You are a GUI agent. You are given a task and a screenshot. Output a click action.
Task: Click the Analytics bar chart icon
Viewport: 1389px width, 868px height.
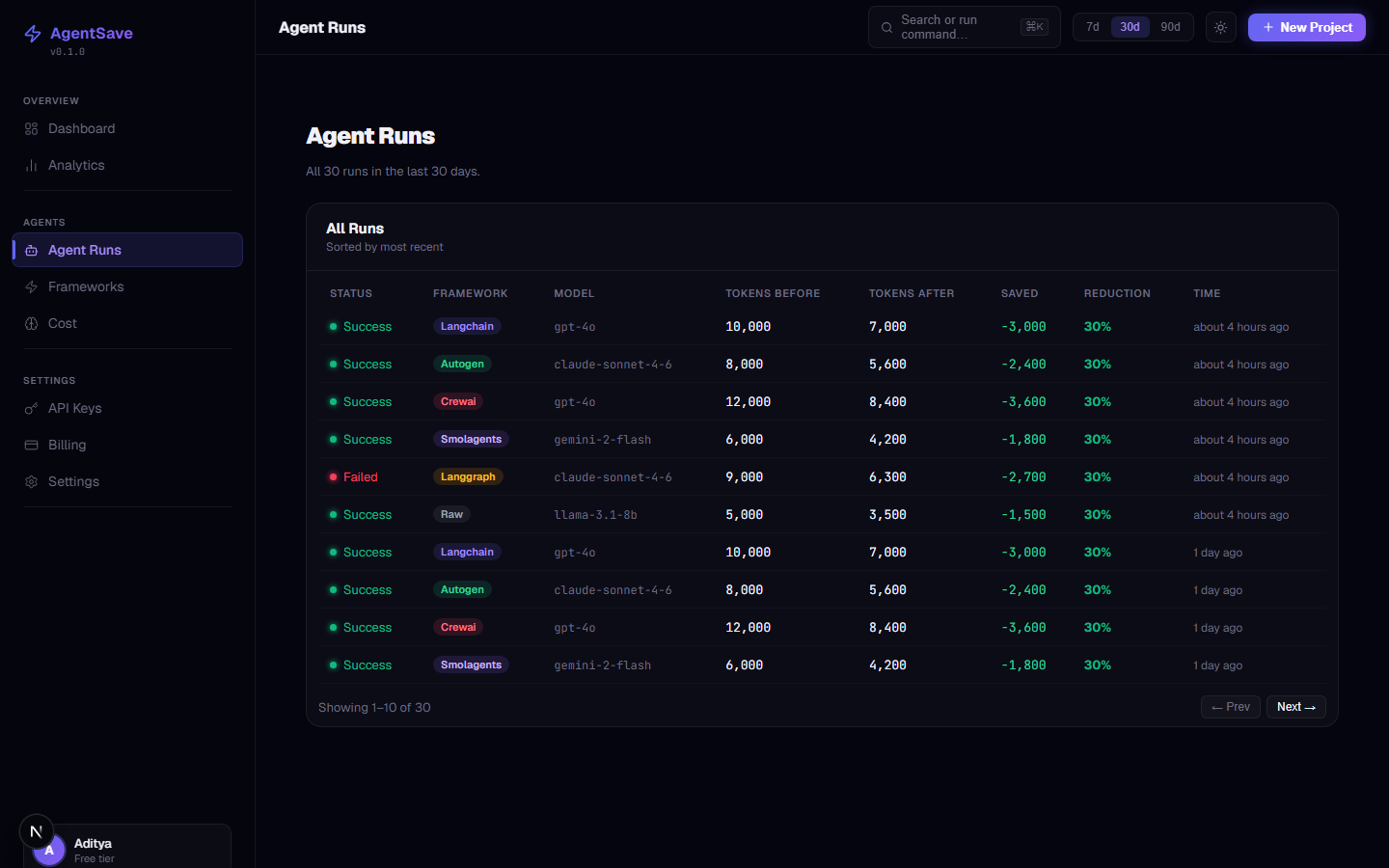click(31, 166)
